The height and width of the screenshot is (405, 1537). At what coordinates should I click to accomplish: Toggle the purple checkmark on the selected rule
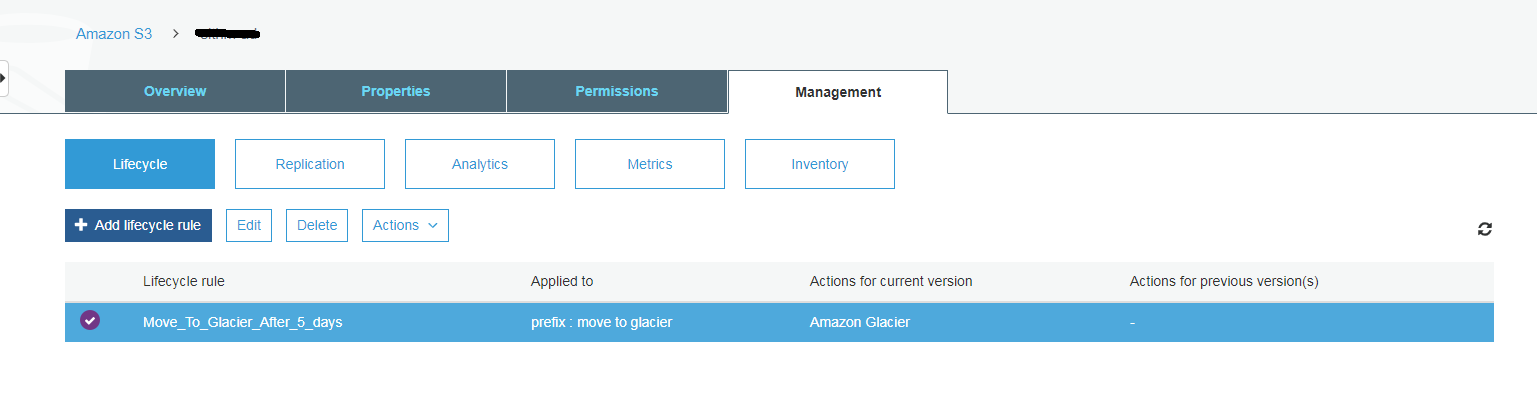[90, 321]
